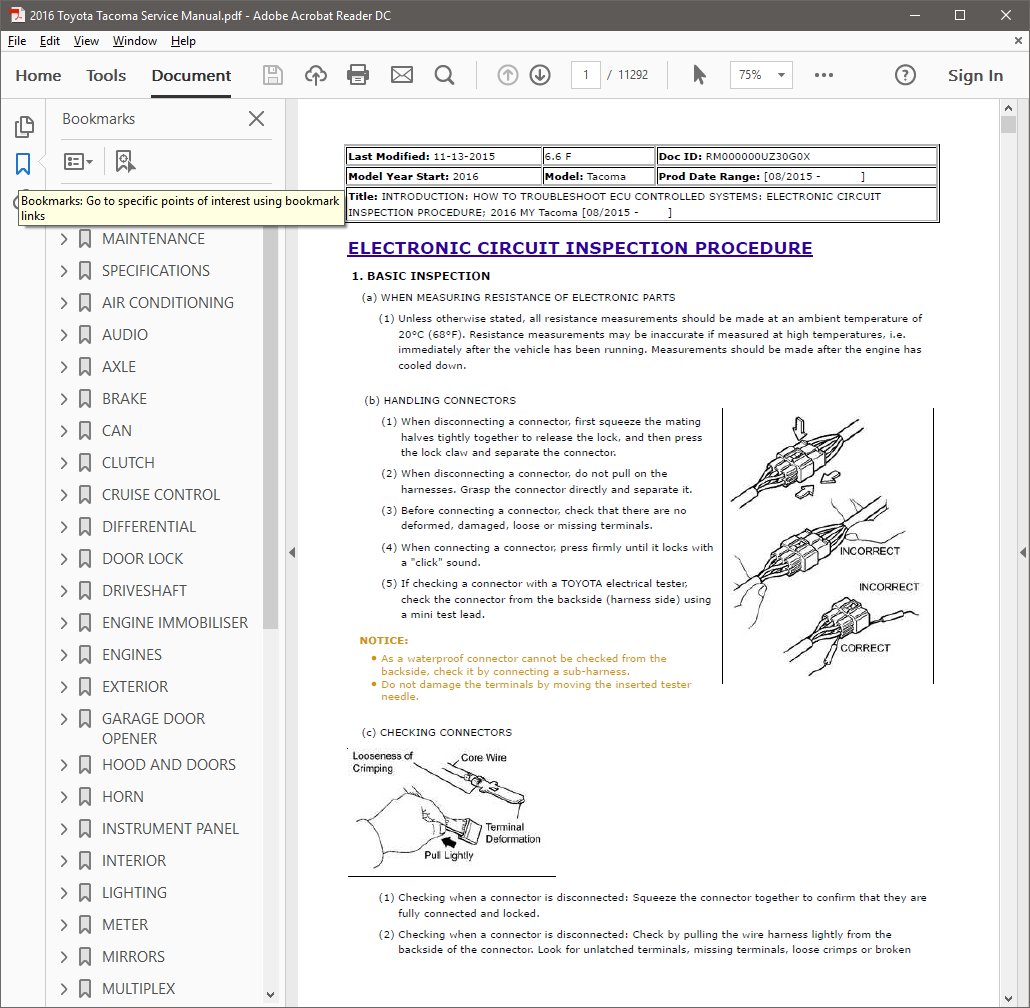Image resolution: width=1030 pixels, height=1008 pixels.
Task: Switch to the Tools tab
Action: tap(106, 76)
